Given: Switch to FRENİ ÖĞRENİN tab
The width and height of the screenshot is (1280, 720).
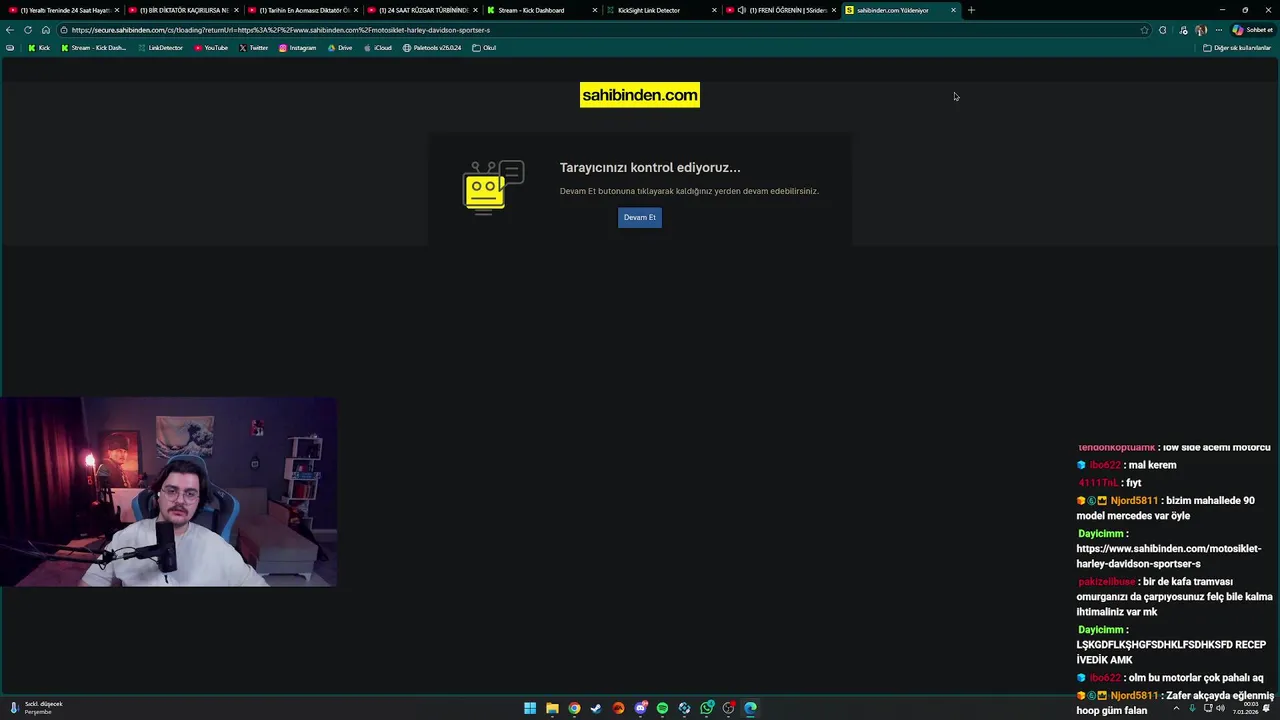Looking at the screenshot, I should (781, 10).
